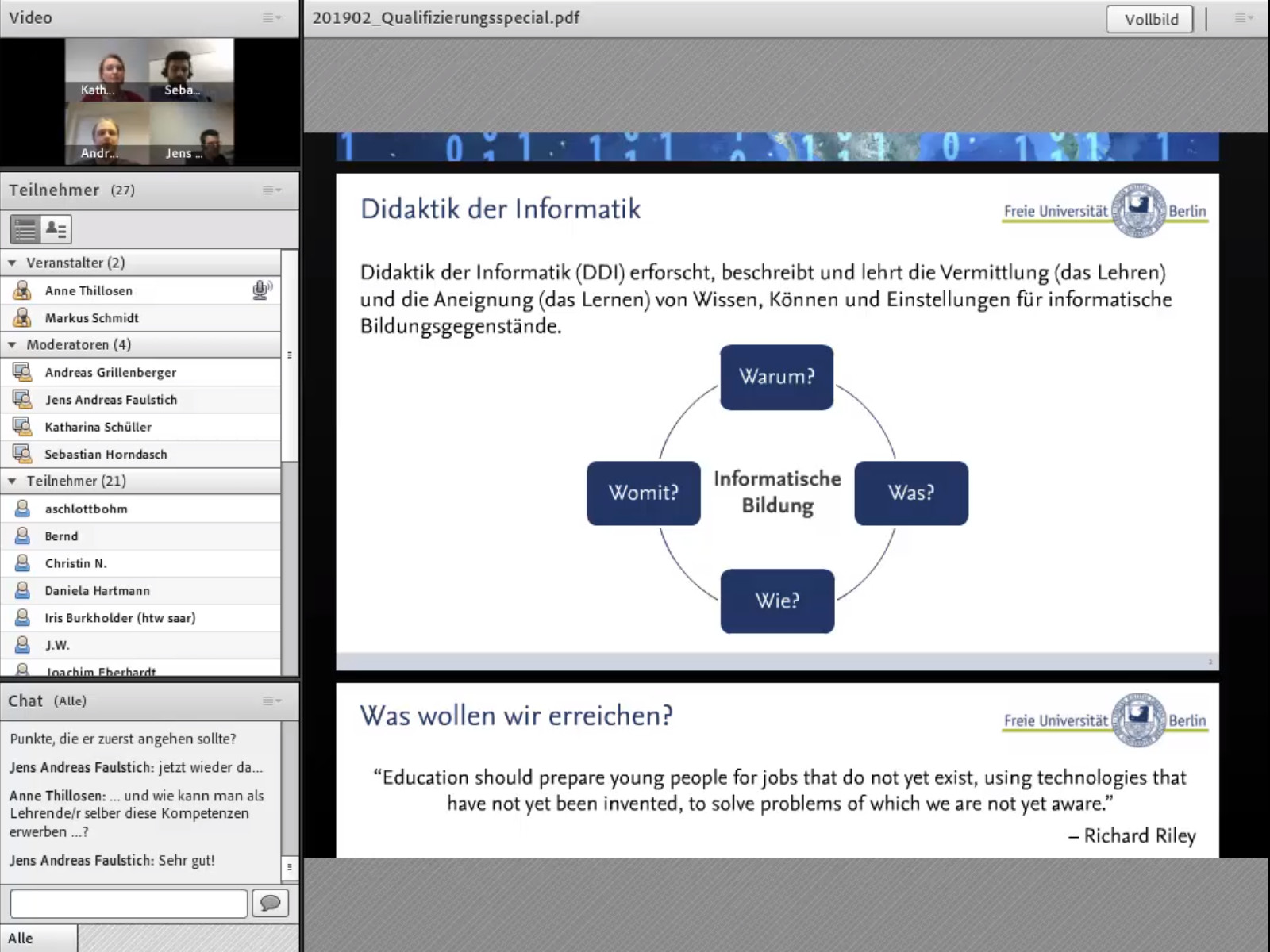Click participant icon beside J.W.
This screenshot has width=1270, height=952.
(22, 644)
